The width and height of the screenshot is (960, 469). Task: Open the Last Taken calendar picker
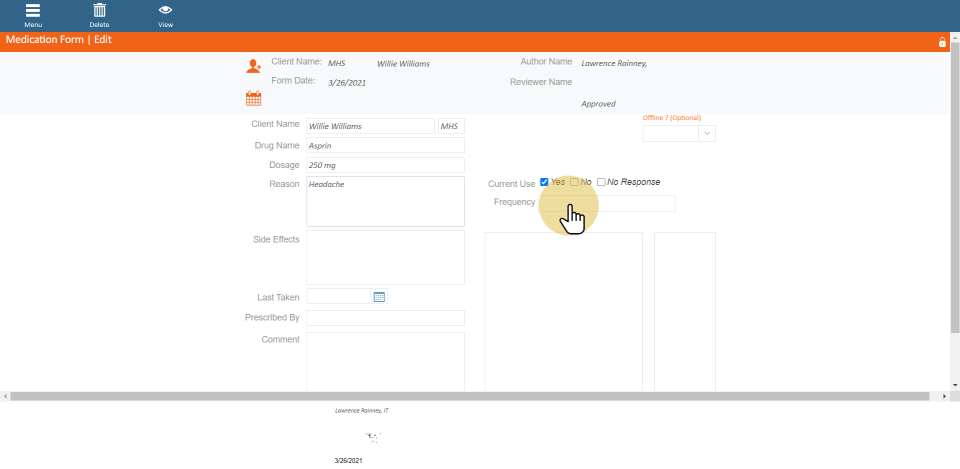pos(379,297)
